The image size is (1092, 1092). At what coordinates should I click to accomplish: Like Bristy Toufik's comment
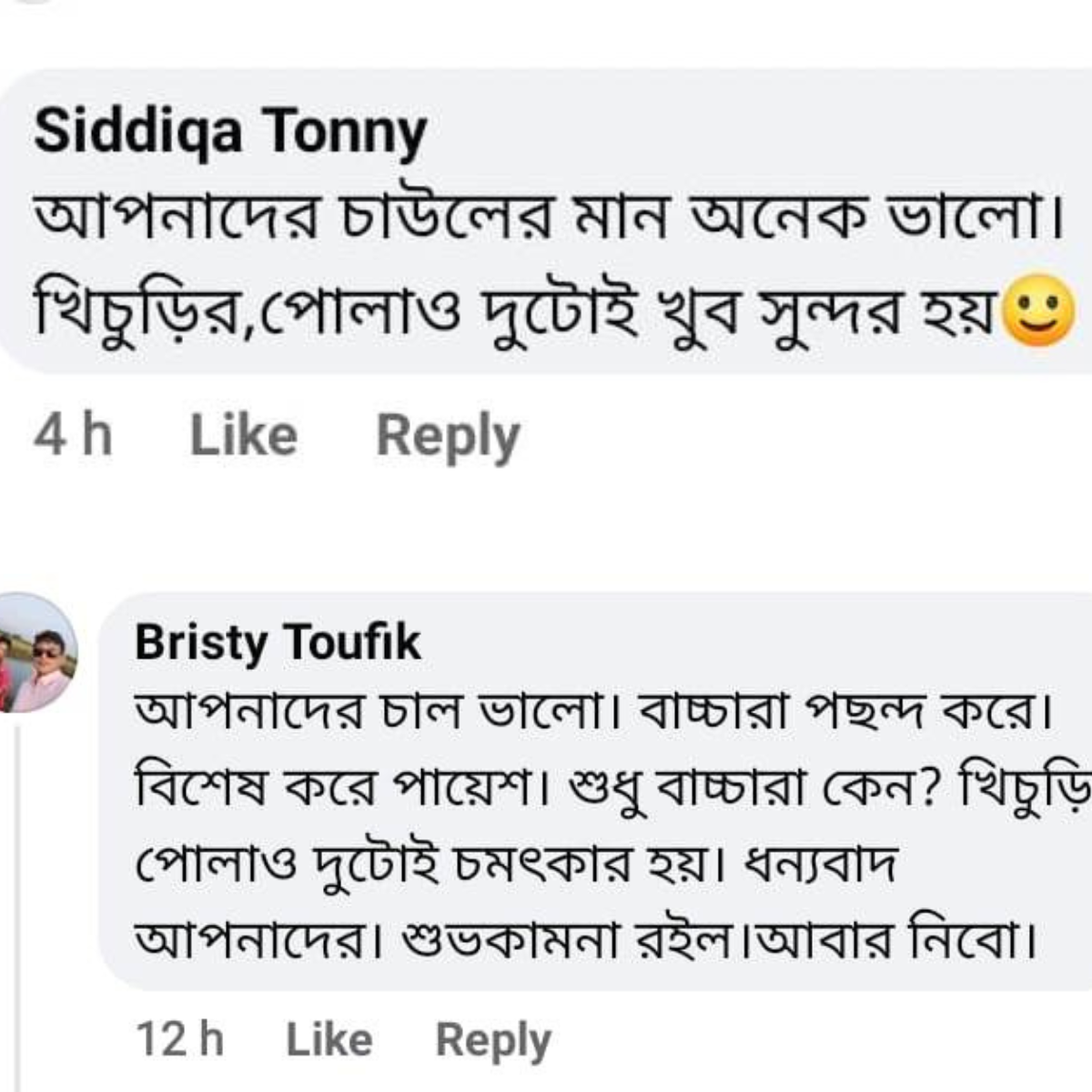click(329, 1039)
